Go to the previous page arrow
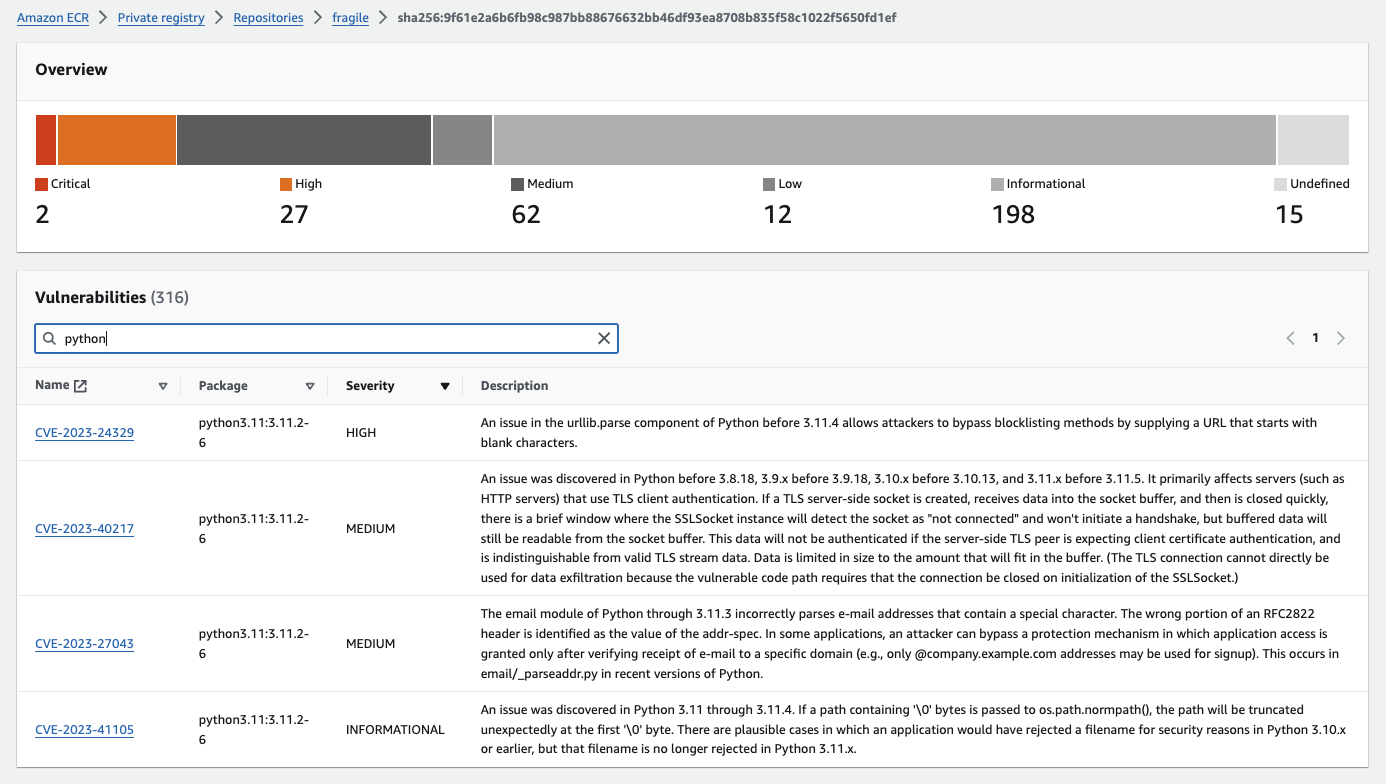This screenshot has width=1386, height=784. [1290, 338]
